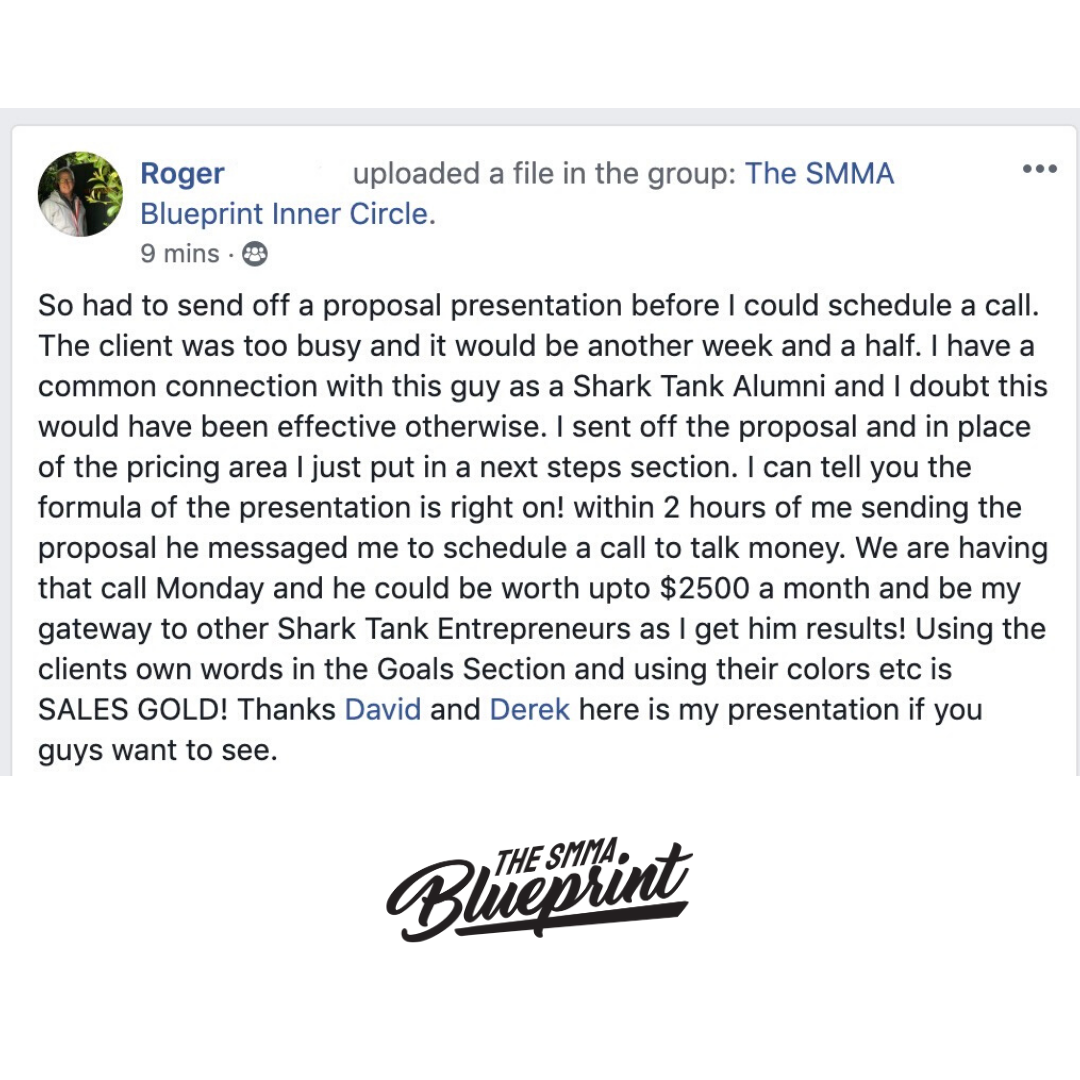Click Roger's circular profile picture
This screenshot has height=1080, width=1080.
click(x=81, y=194)
